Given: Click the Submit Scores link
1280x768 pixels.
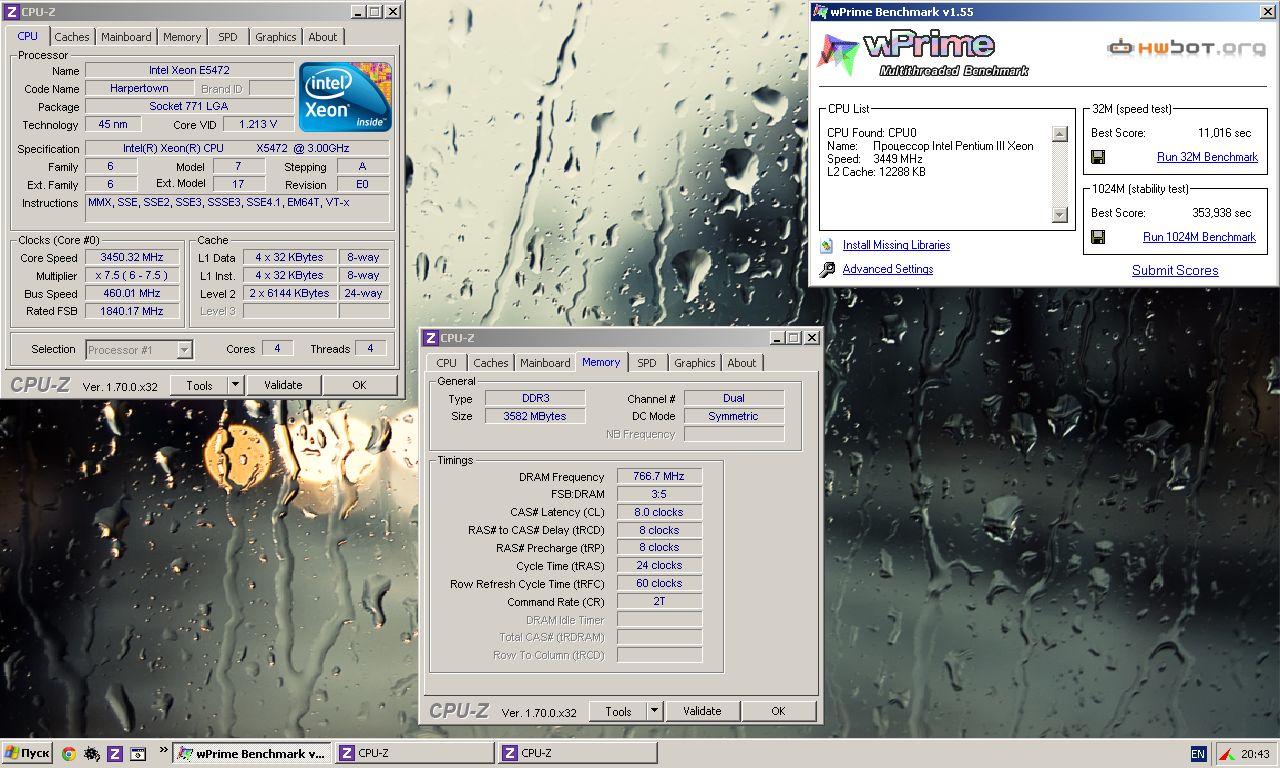Looking at the screenshot, I should click(1175, 270).
